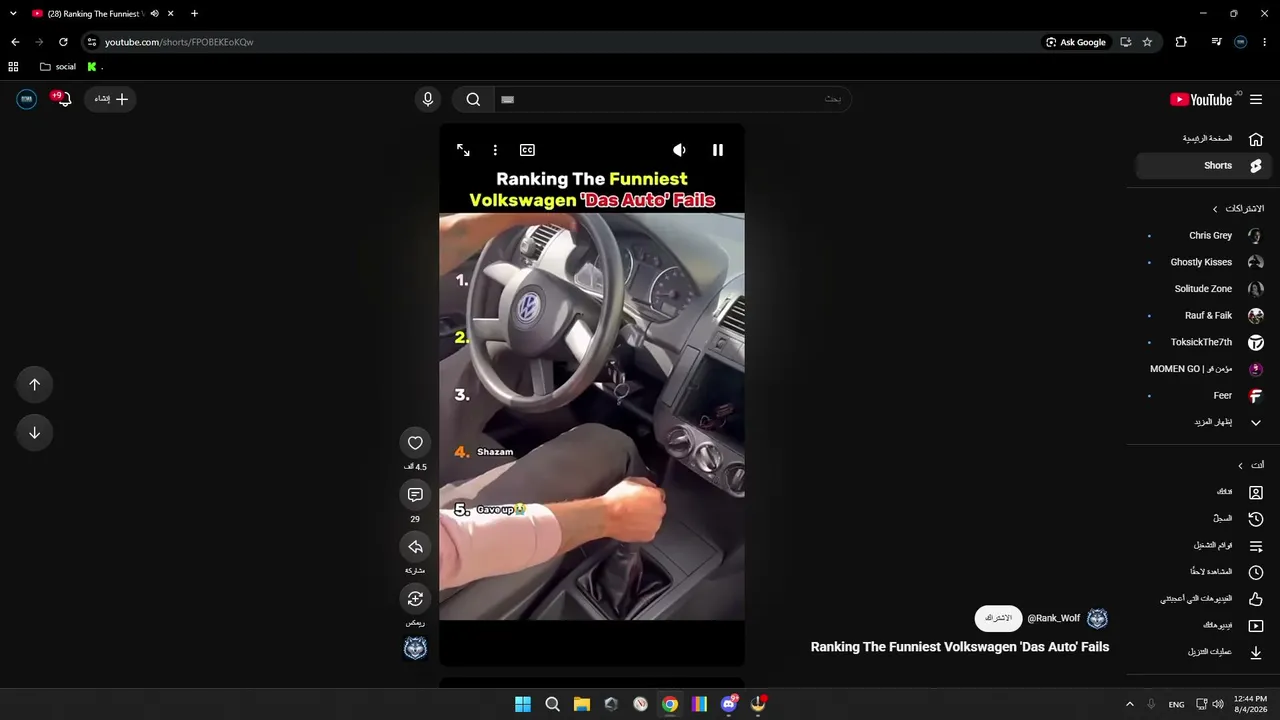Viewport: 1280px width, 720px height.
Task: Open the Create video button
Action: (110, 99)
